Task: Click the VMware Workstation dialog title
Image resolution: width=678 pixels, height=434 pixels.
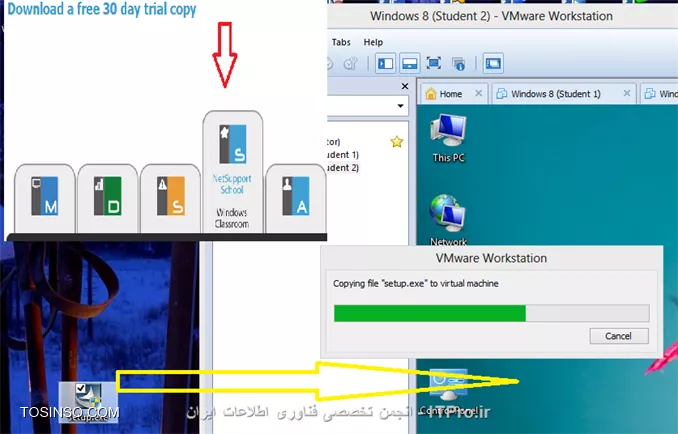Action: [x=491, y=258]
